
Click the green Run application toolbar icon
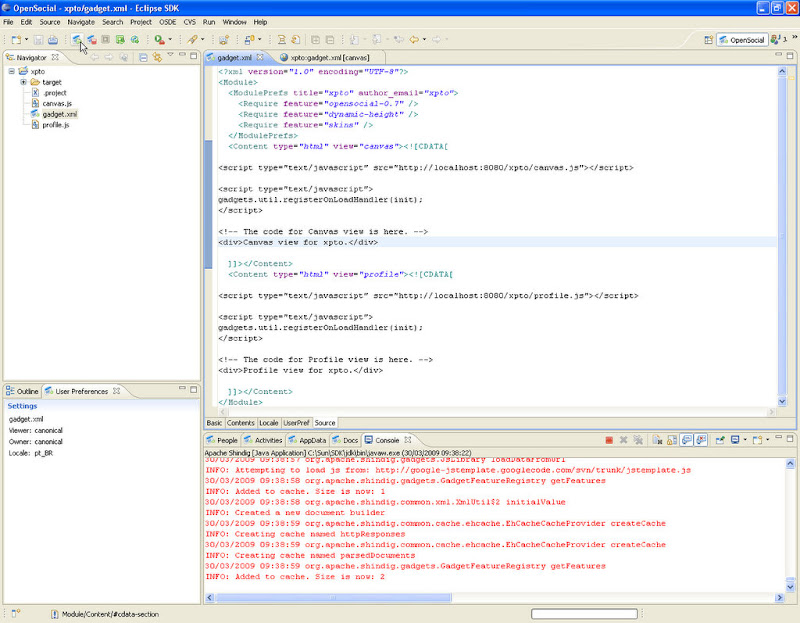[x=120, y=40]
